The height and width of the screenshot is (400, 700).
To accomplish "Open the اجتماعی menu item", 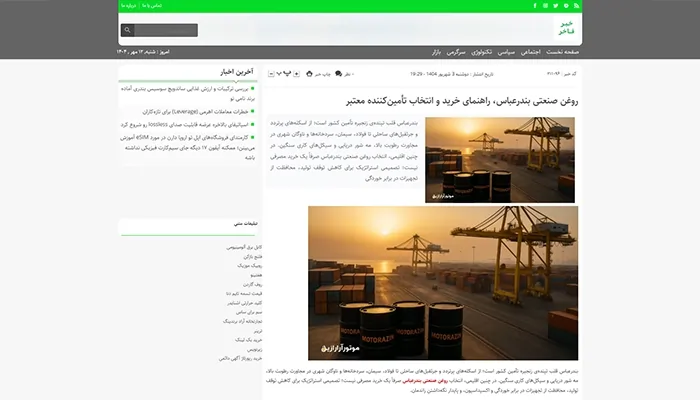I will pos(530,52).
